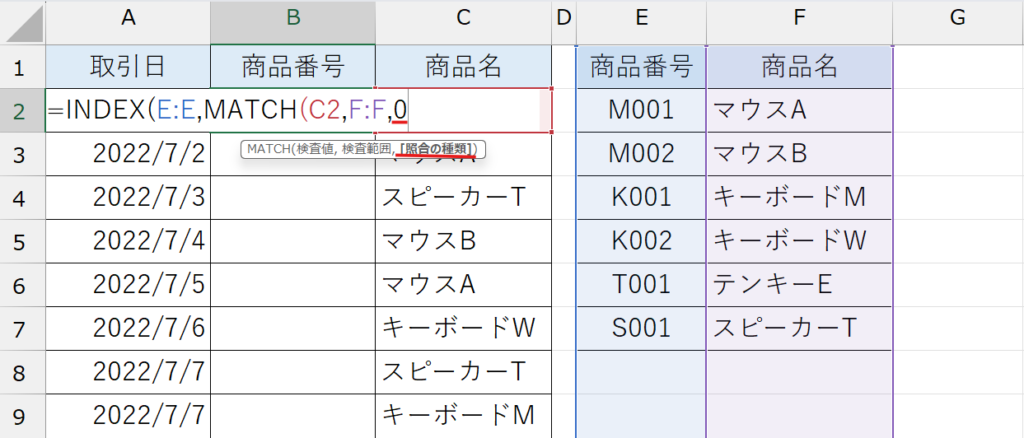Click the select-all corner triangle
This screenshot has width=1024, height=438.
(x=23, y=22)
